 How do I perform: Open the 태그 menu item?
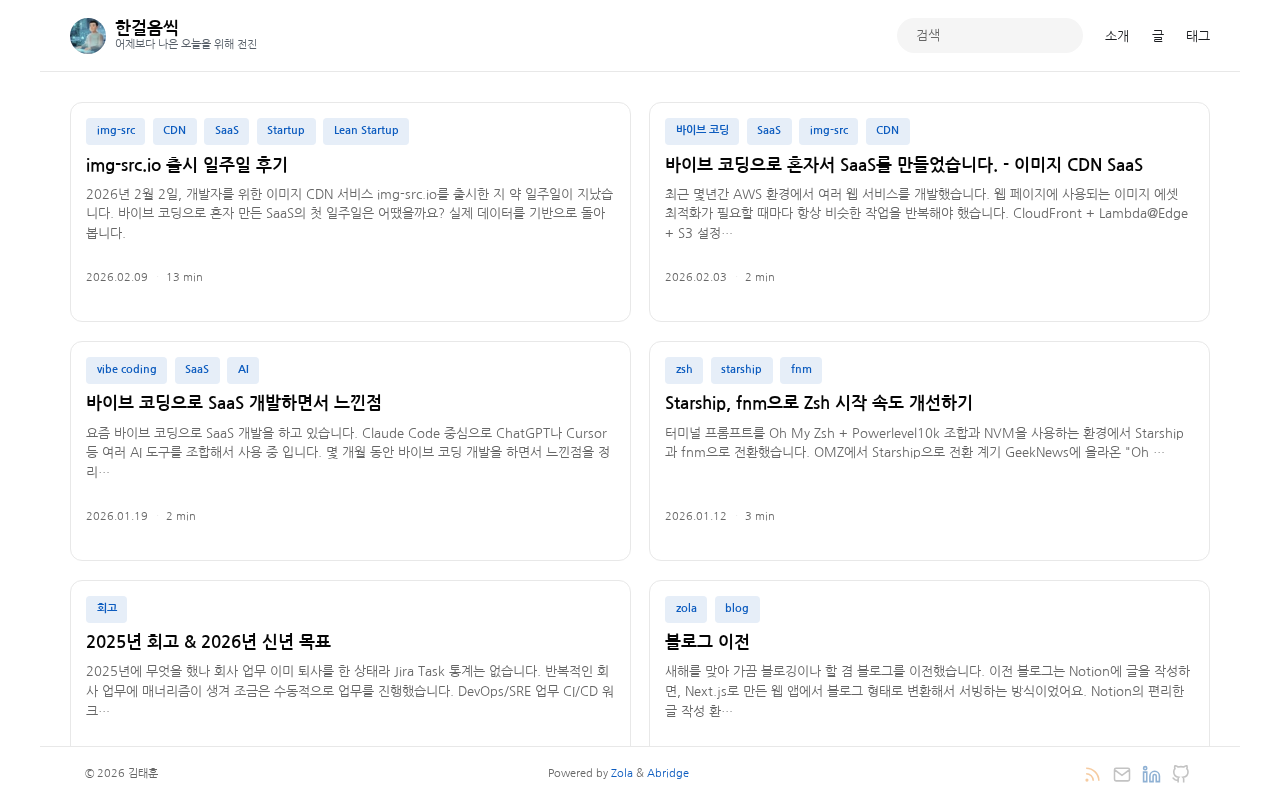tap(1198, 36)
